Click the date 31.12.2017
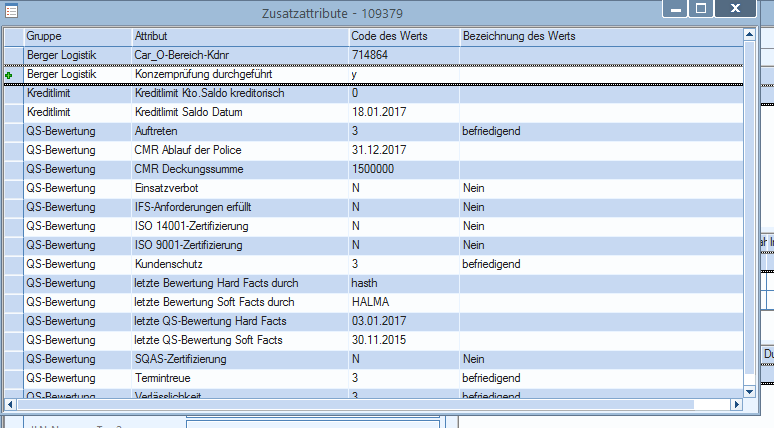This screenshot has height=428, width=774. point(379,150)
